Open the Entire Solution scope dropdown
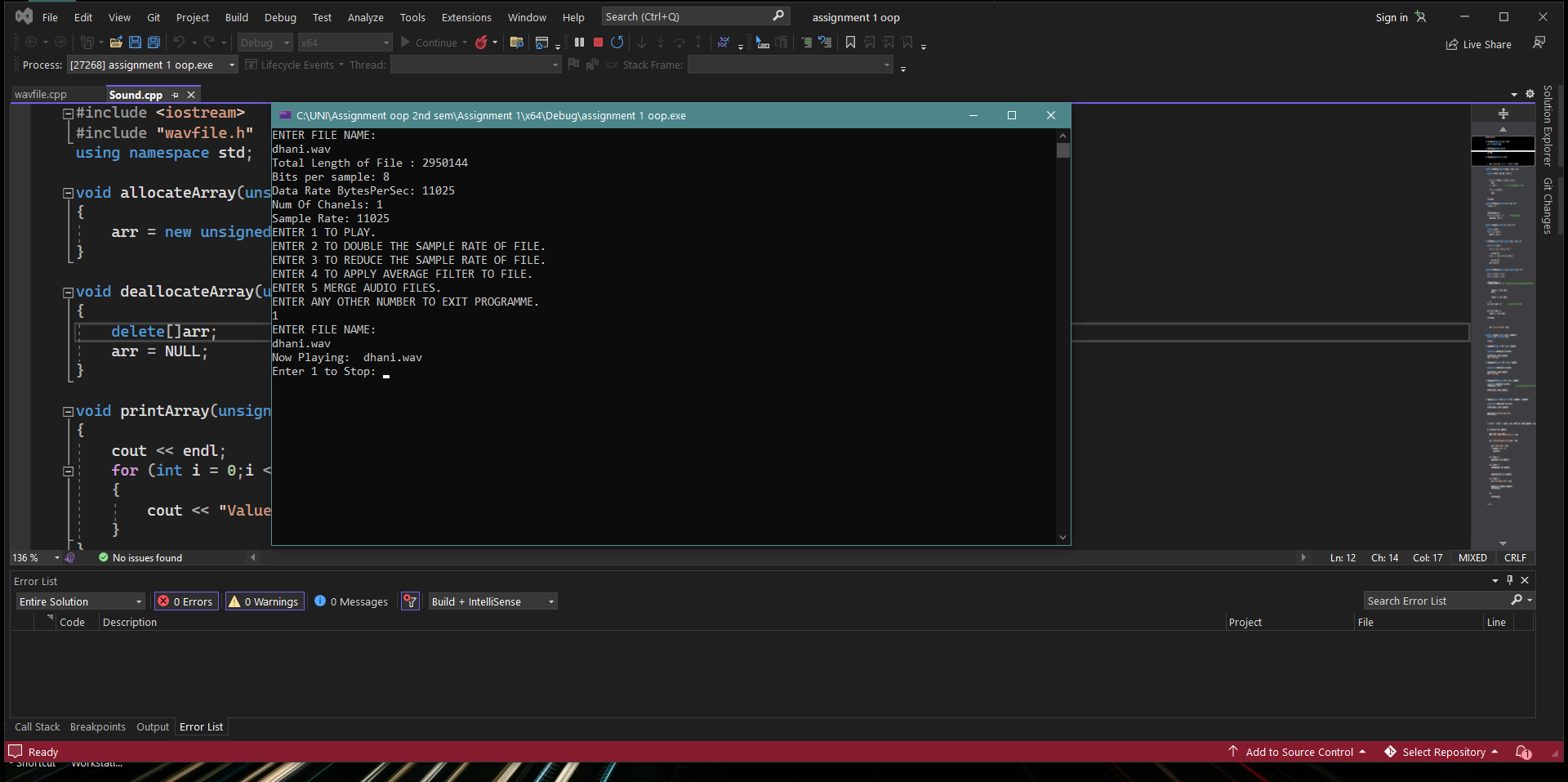This screenshot has height=782, width=1568. [x=80, y=601]
